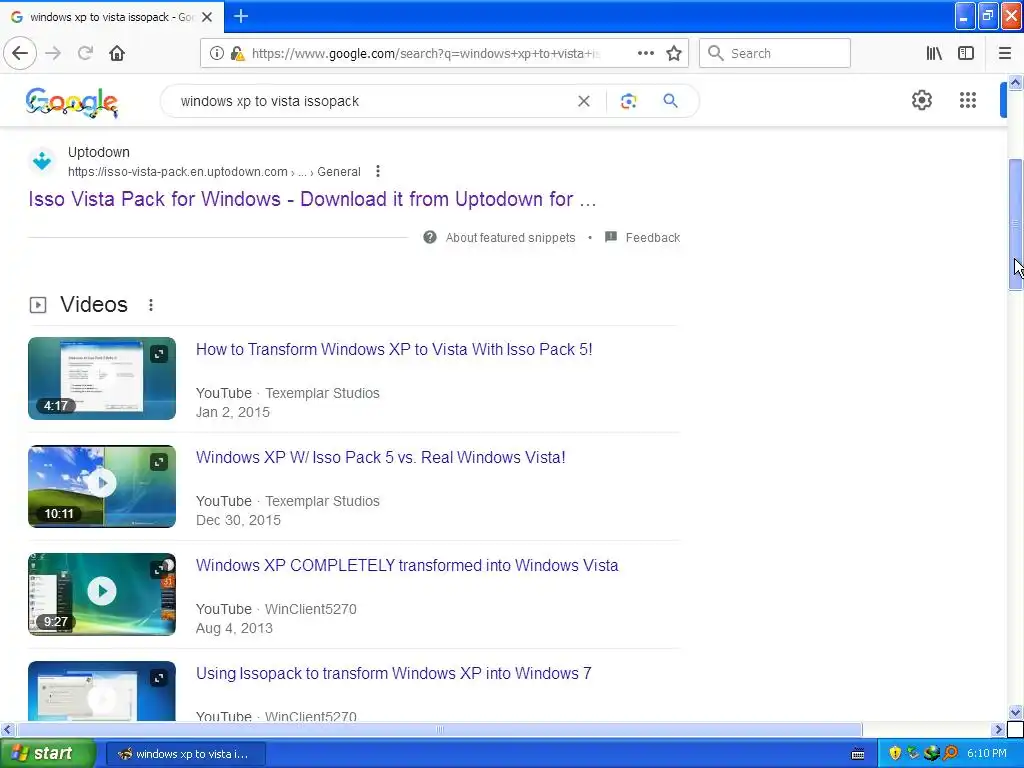The height and width of the screenshot is (768, 1024).
Task: Open the Google apps grid
Action: [x=968, y=100]
